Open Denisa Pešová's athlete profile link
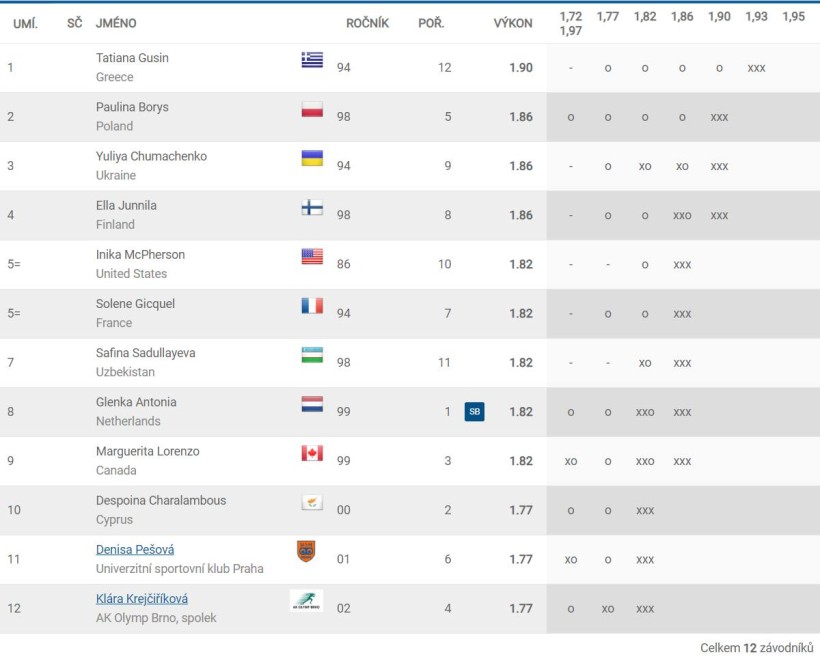The width and height of the screenshot is (820, 659). (135, 550)
